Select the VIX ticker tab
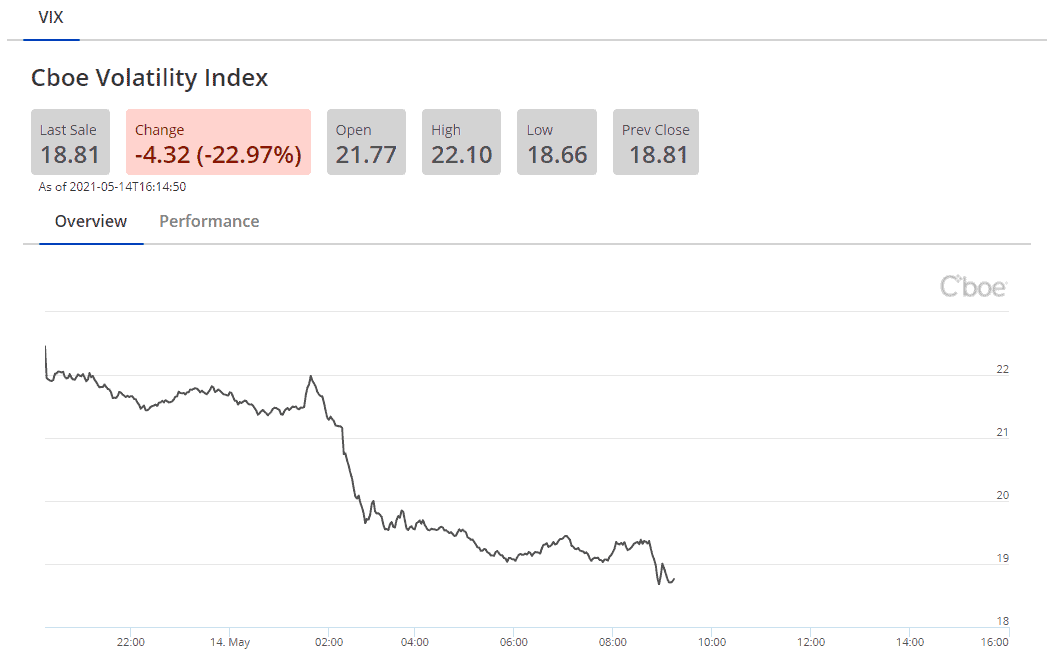The width and height of the screenshot is (1055, 670). click(50, 17)
